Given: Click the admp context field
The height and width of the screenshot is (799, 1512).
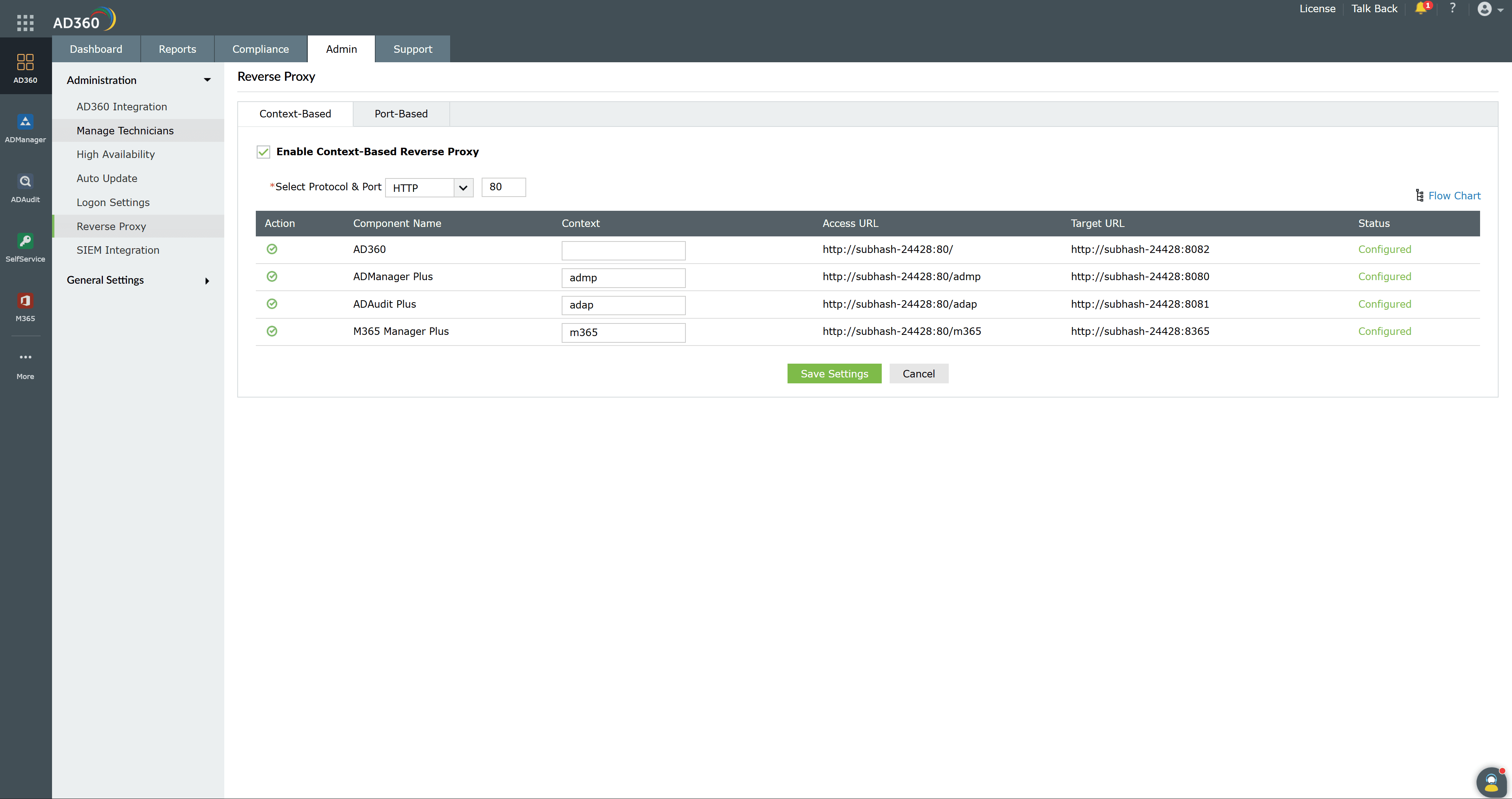Looking at the screenshot, I should pos(623,278).
